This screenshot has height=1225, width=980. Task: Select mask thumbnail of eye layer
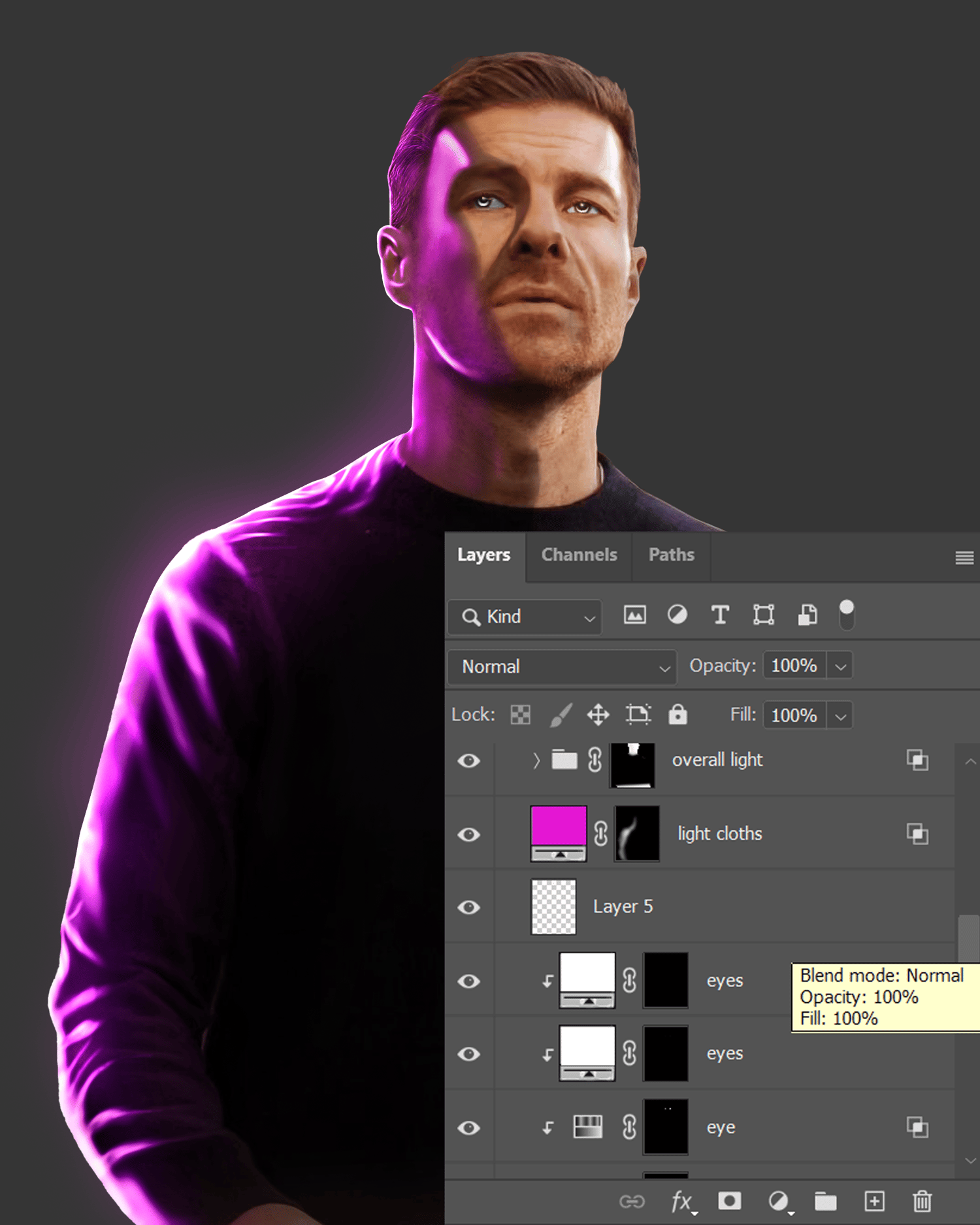point(666,1127)
